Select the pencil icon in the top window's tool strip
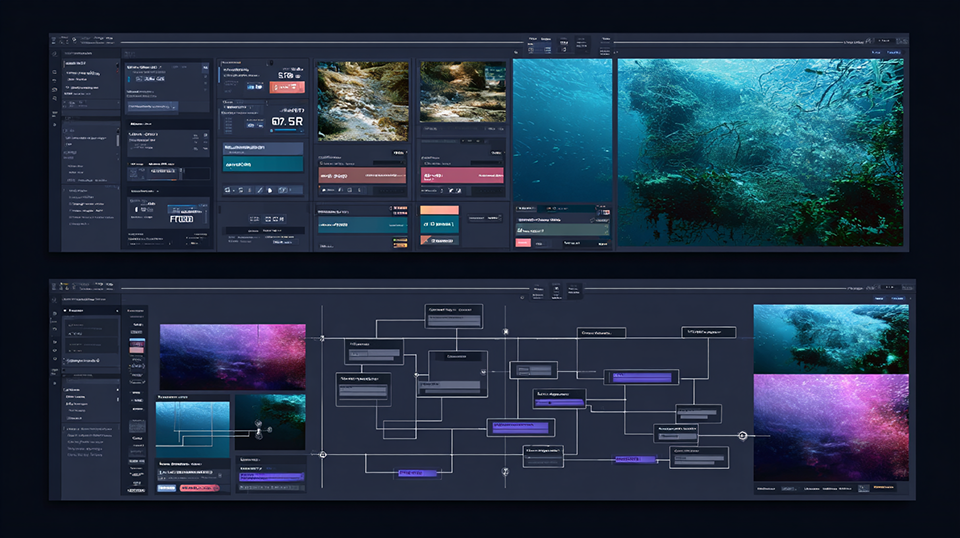This screenshot has height=538, width=960. 260,190
